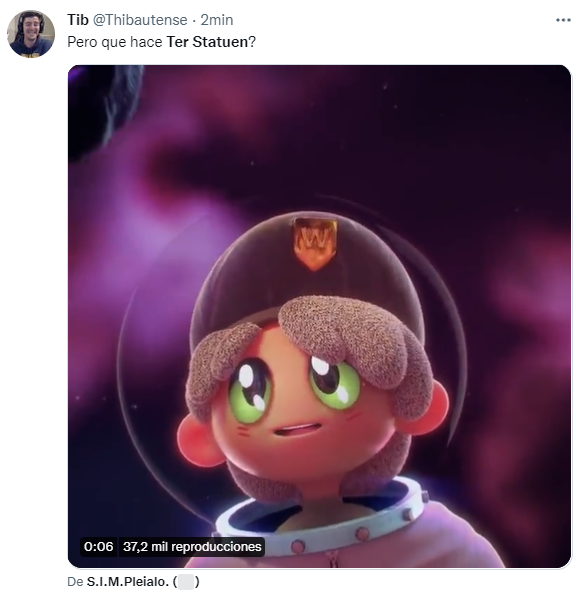587x592 pixels.
Task: Click the dark asteroid in video corner
Action: point(102,109)
